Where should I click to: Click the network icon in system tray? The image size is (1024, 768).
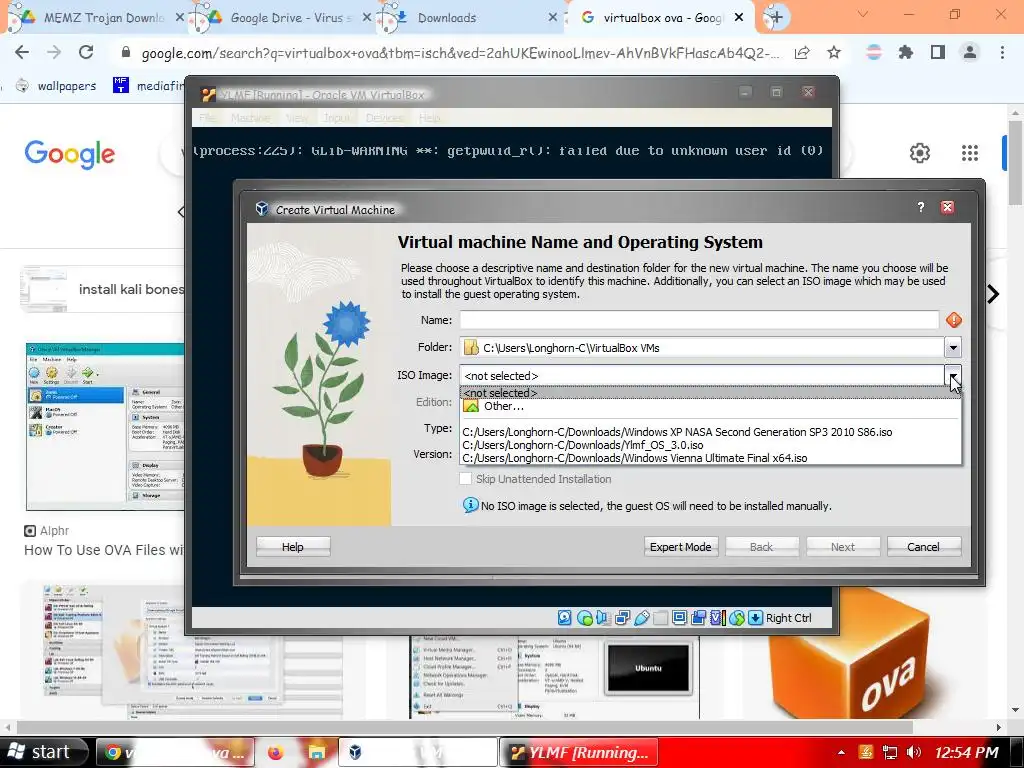tap(889, 752)
